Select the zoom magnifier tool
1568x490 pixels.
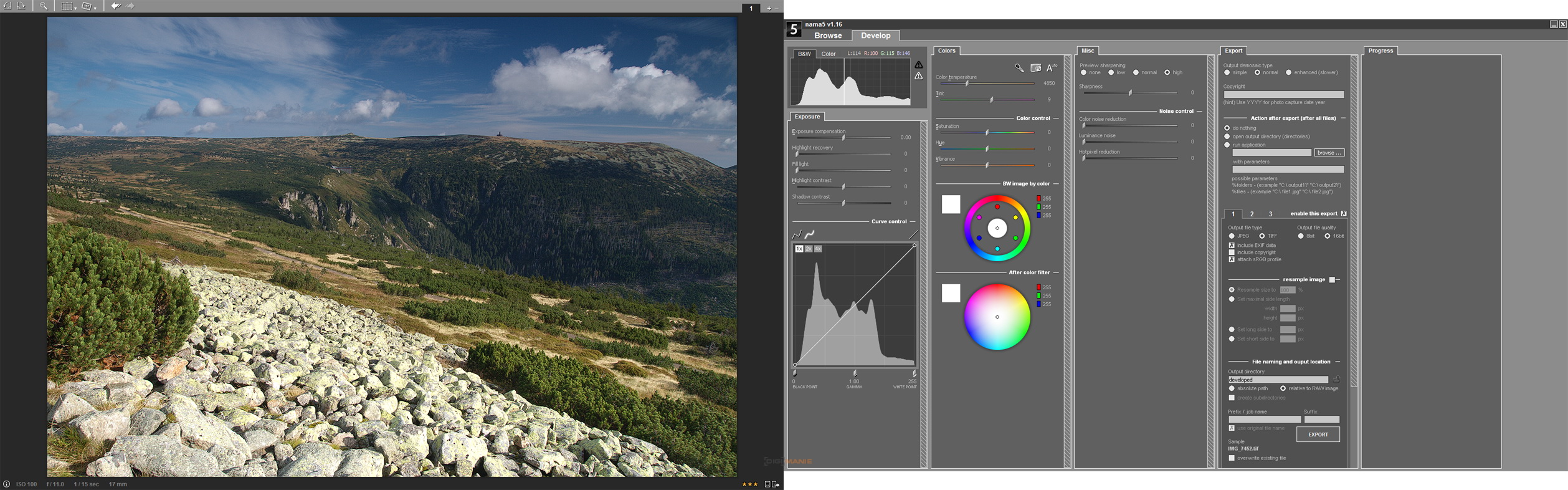tap(44, 6)
